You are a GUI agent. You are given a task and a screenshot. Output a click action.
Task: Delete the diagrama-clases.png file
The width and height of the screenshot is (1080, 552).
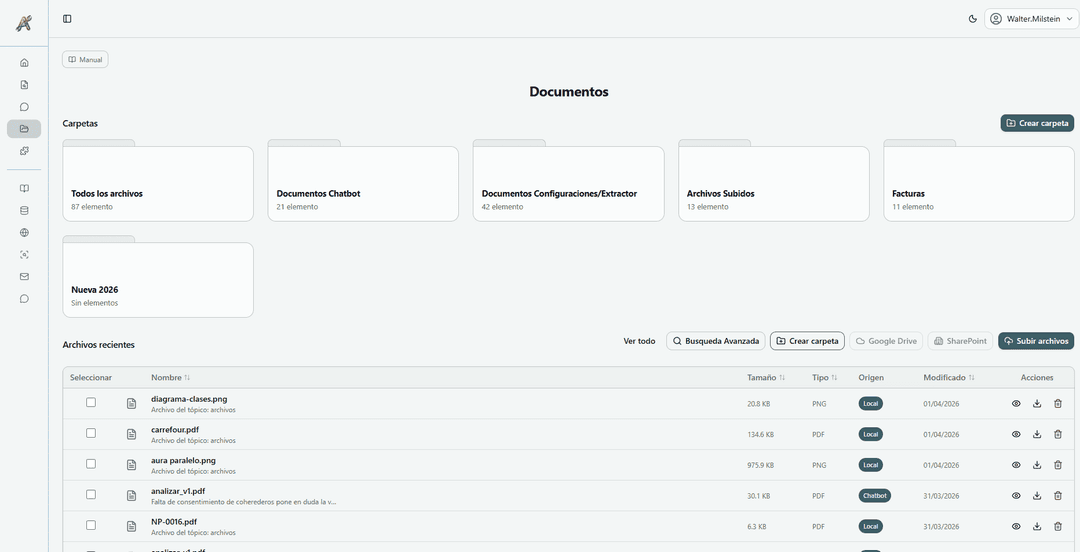pyautogui.click(x=1058, y=404)
